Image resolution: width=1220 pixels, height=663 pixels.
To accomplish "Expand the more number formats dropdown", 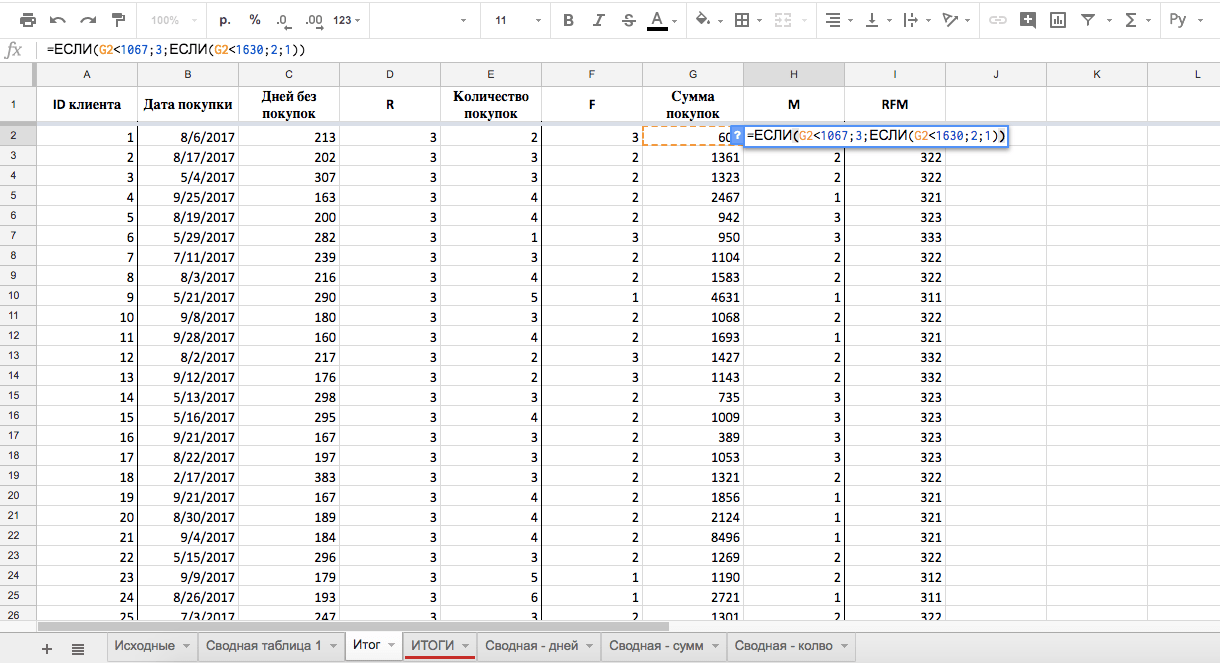I will [346, 20].
